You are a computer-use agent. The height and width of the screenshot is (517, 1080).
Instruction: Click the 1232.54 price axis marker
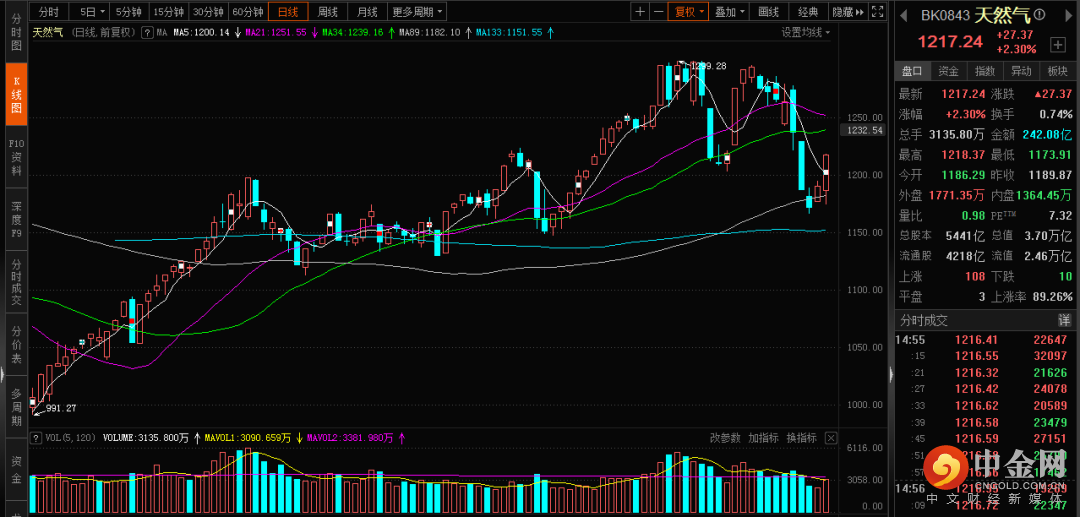864,130
